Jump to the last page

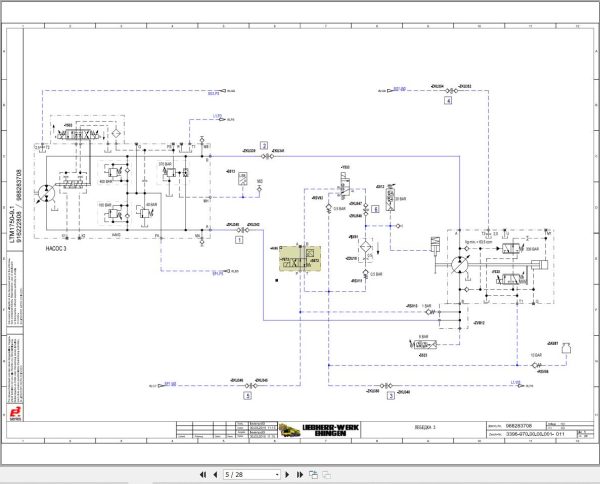click(300, 475)
